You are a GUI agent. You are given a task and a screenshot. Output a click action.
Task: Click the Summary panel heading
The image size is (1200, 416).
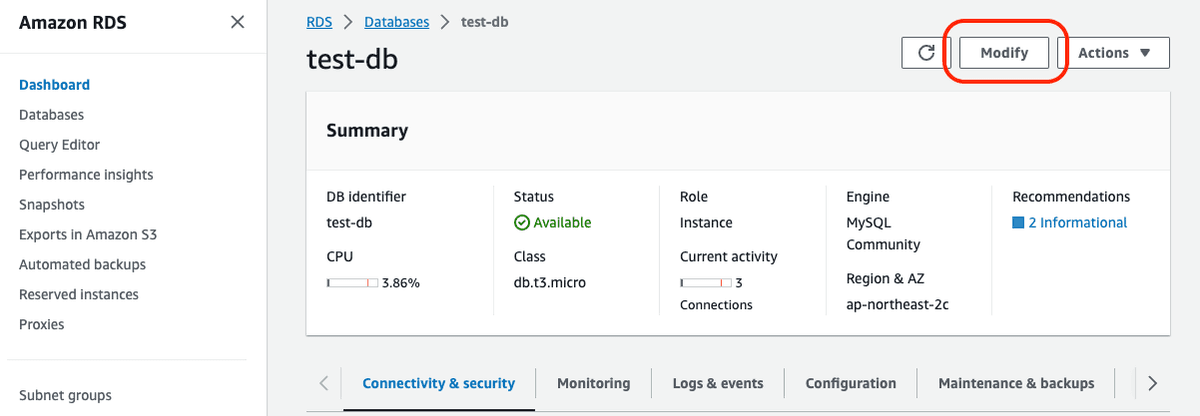pos(367,130)
